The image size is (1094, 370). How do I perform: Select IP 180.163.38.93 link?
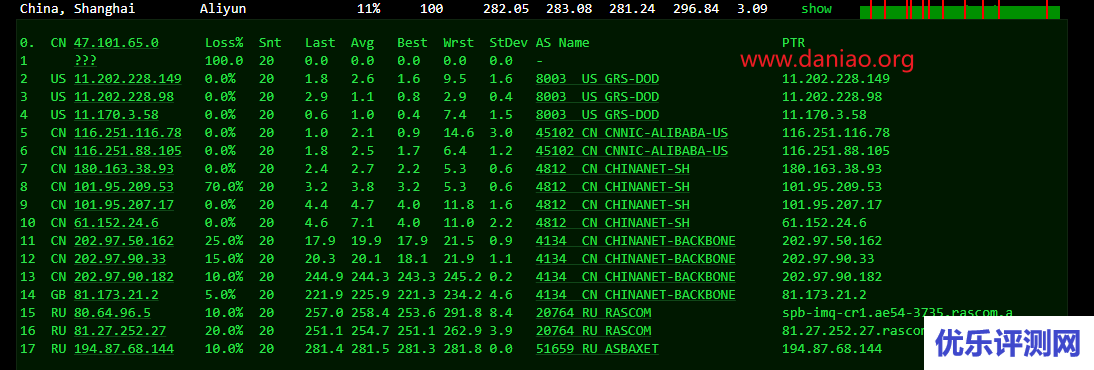pos(123,169)
